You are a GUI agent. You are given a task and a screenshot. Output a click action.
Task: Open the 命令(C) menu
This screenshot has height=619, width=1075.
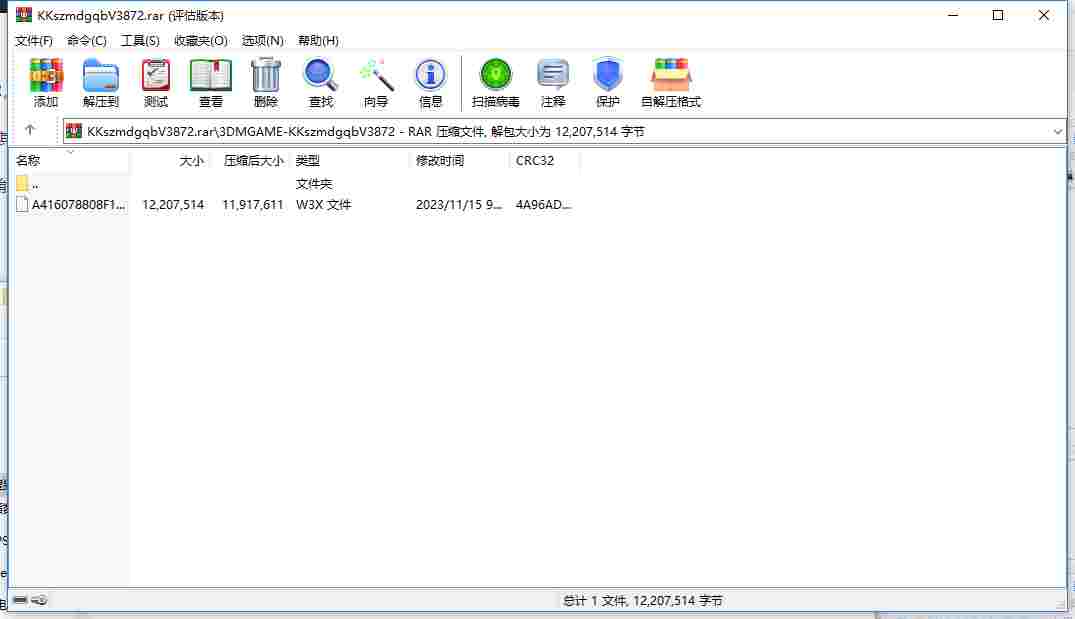tap(86, 40)
